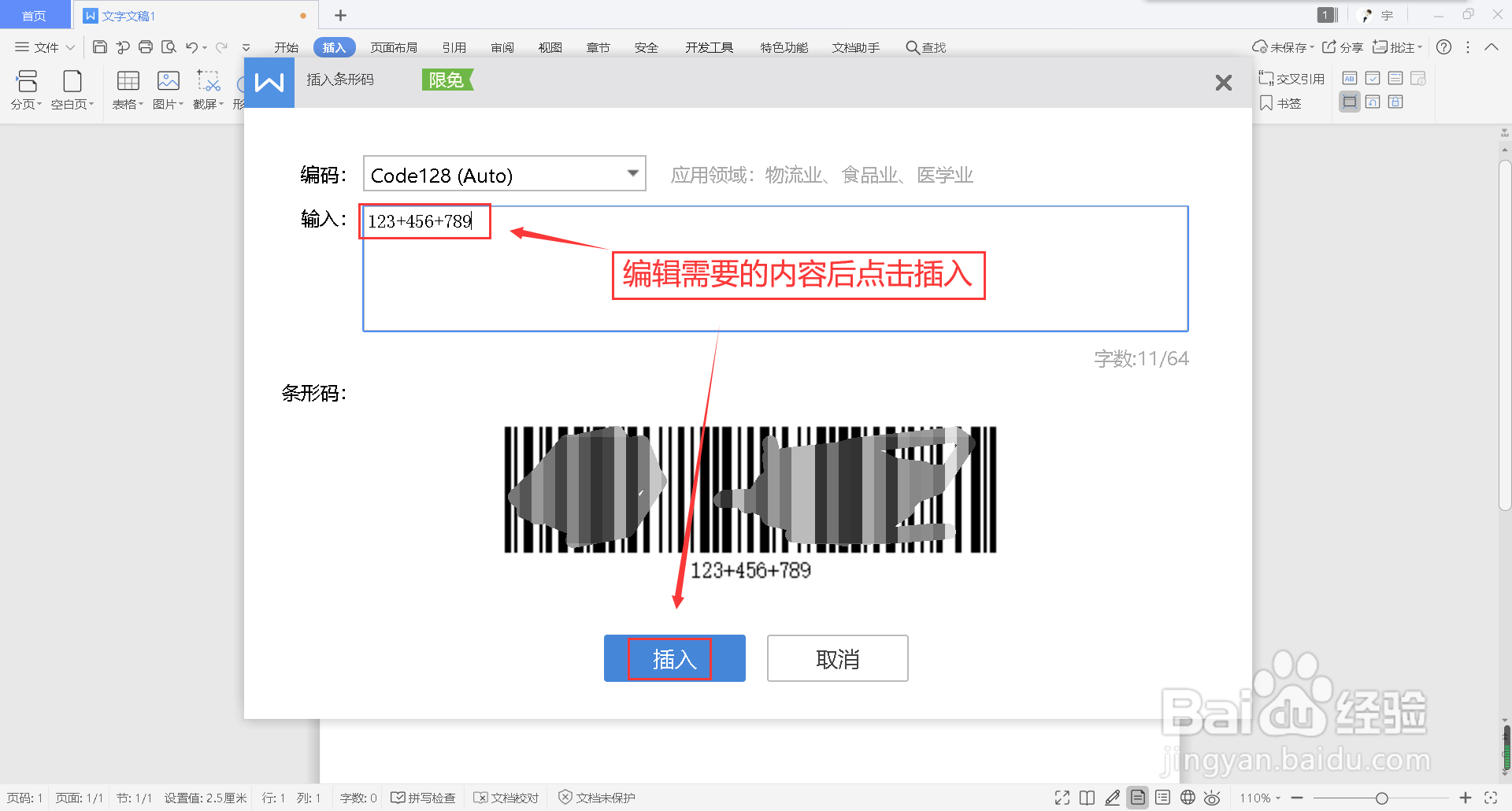Viewport: 1512px width, 811px height.
Task: Open the 批注 comments dropdown
Action: pos(1398,47)
